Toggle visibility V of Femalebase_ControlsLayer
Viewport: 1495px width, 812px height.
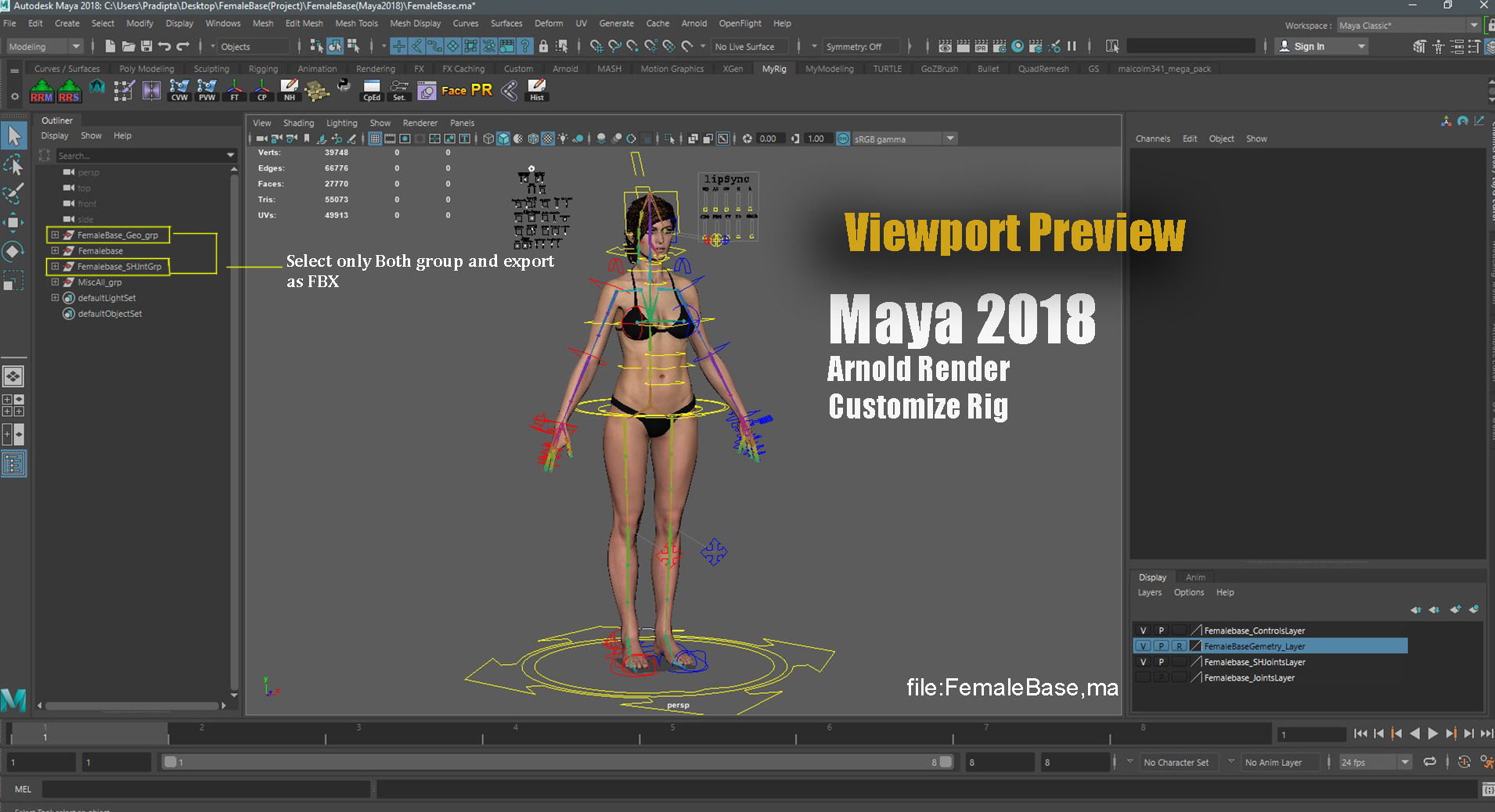[x=1143, y=631]
